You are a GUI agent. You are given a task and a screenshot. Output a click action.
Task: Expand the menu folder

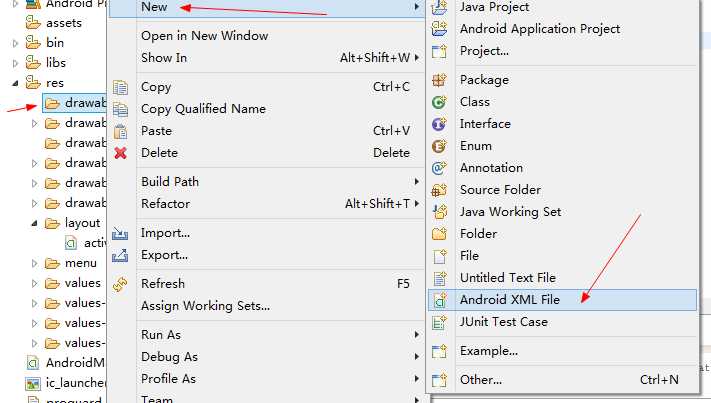[x=34, y=263]
